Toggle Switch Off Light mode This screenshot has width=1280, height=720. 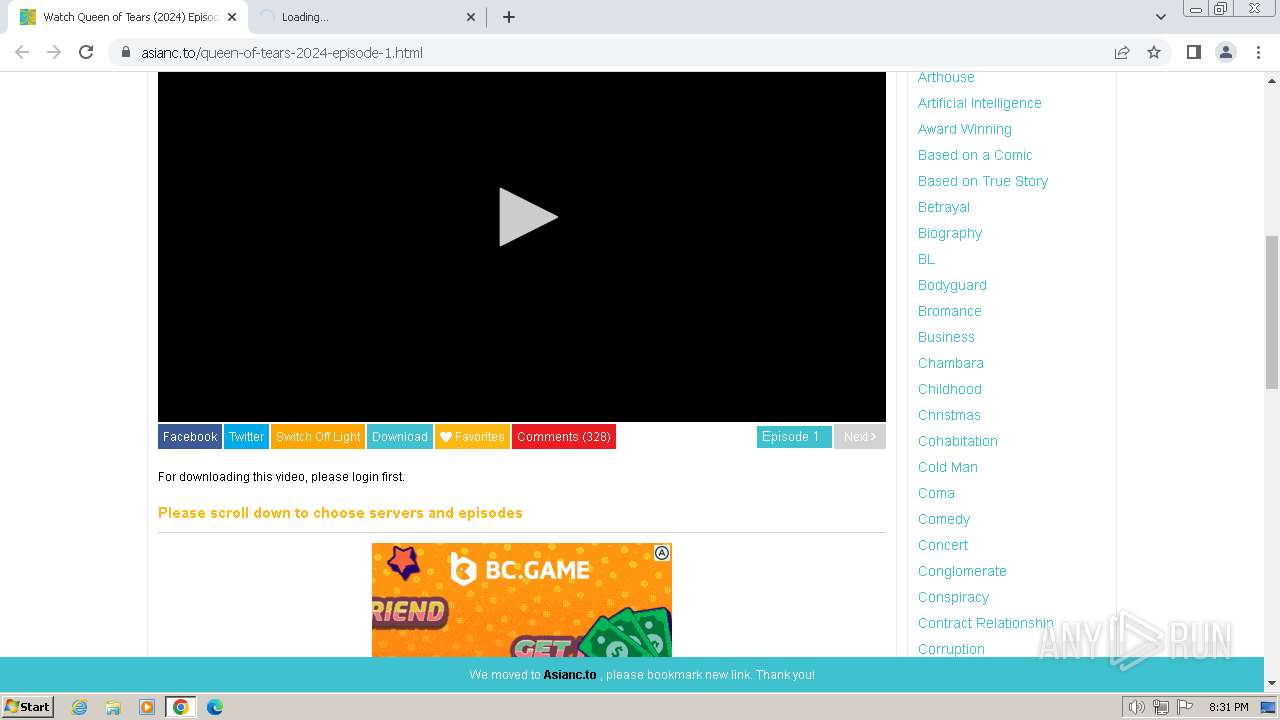point(318,437)
